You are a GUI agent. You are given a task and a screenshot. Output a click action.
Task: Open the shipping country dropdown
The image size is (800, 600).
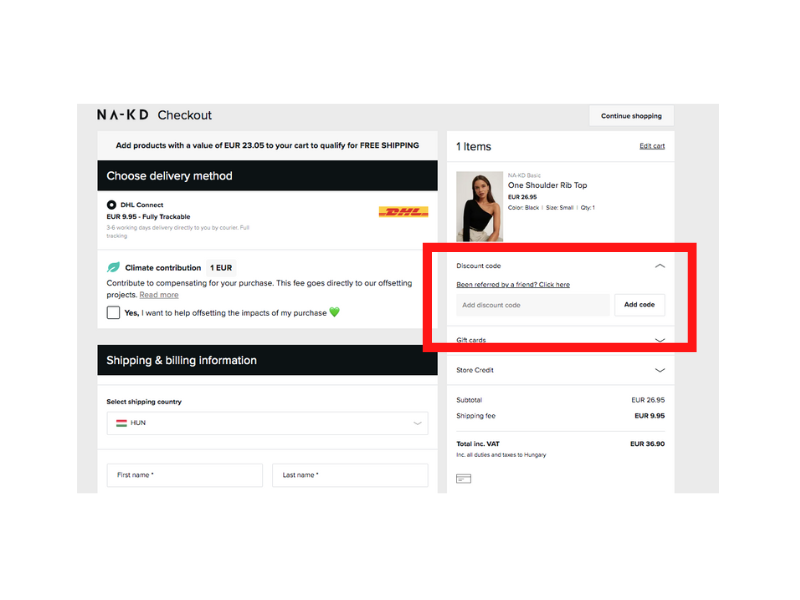[x=267, y=423]
